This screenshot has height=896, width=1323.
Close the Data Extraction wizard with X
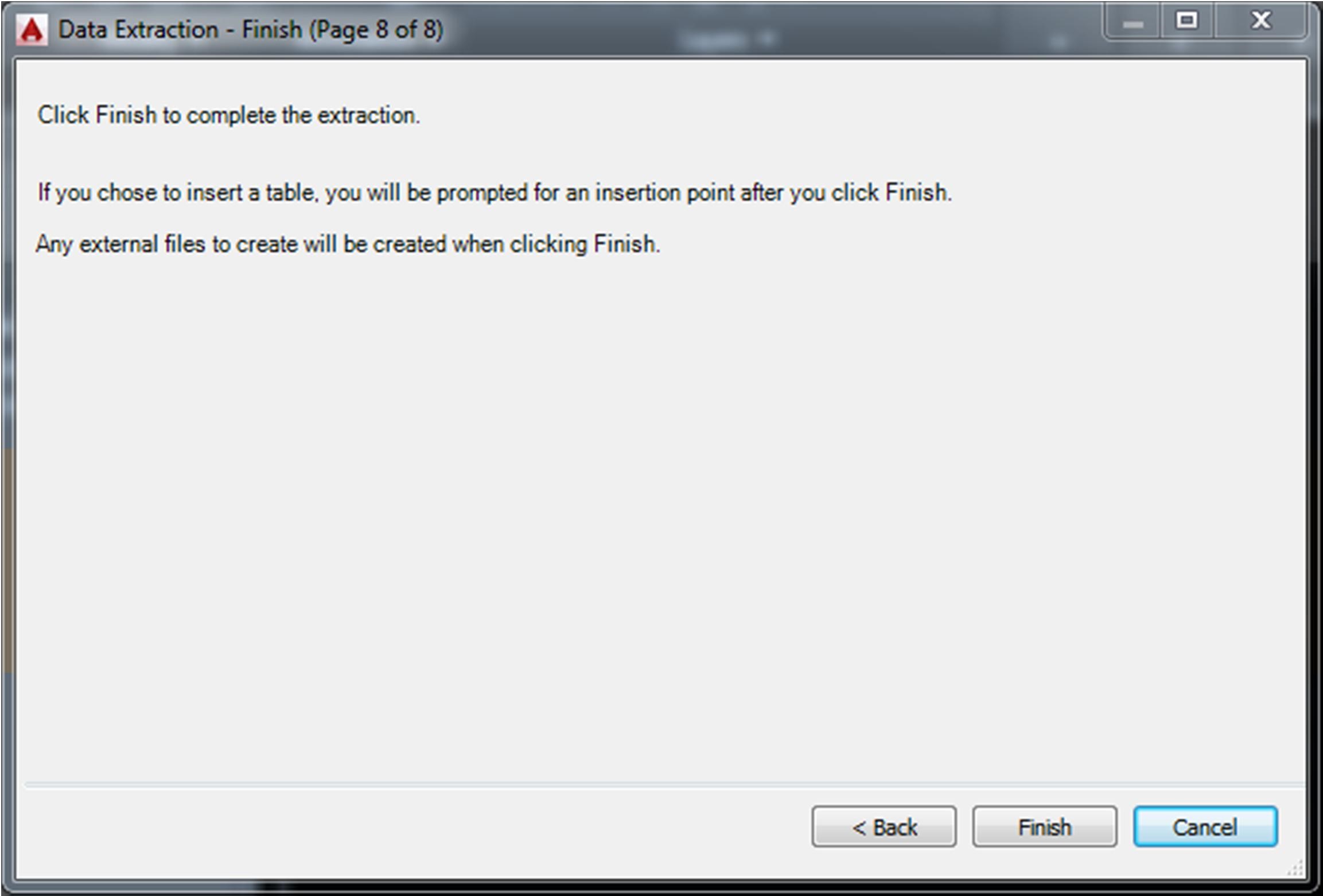click(1261, 21)
